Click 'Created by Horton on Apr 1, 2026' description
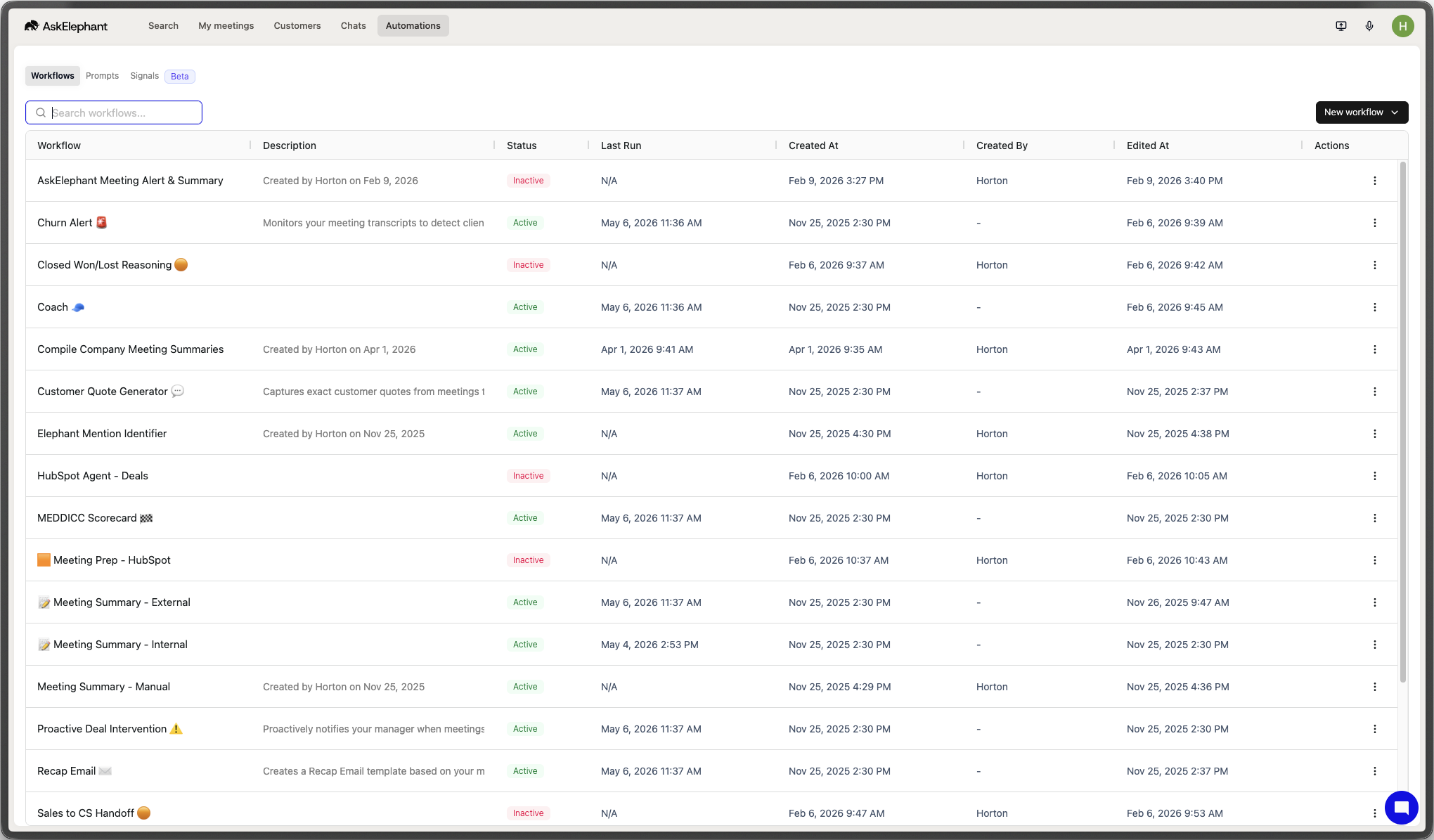The width and height of the screenshot is (1434, 840). pyautogui.click(x=340, y=349)
